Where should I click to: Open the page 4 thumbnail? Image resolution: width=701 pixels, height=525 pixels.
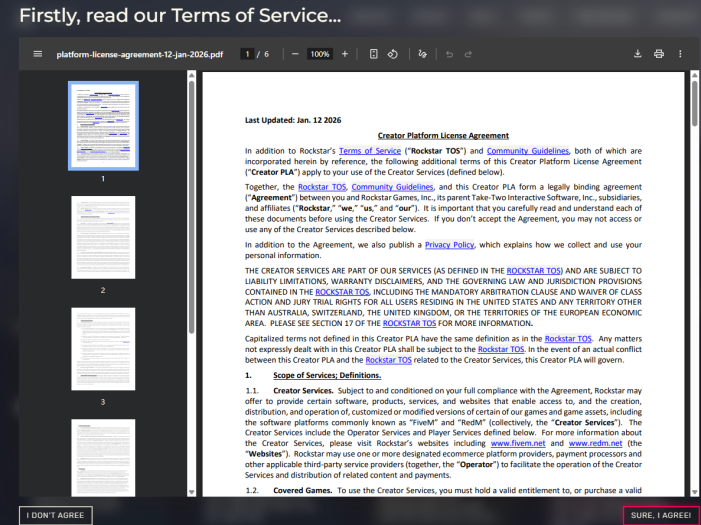coord(103,457)
